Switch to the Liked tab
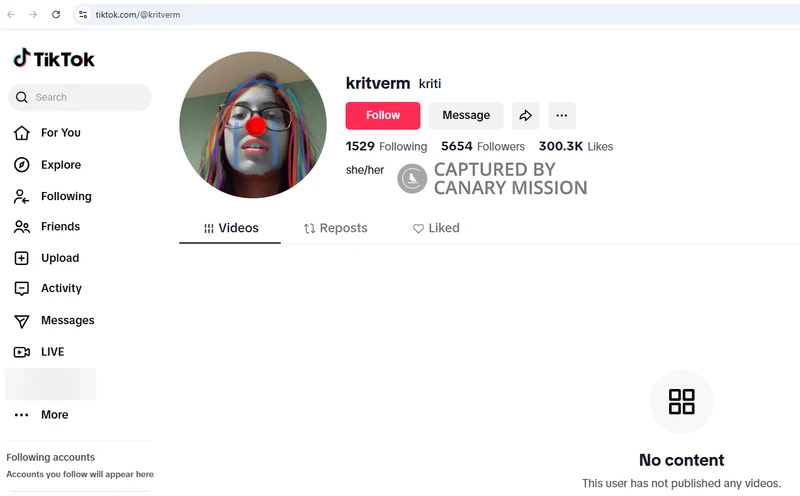Viewport: 800px width, 496px height. coord(436,228)
